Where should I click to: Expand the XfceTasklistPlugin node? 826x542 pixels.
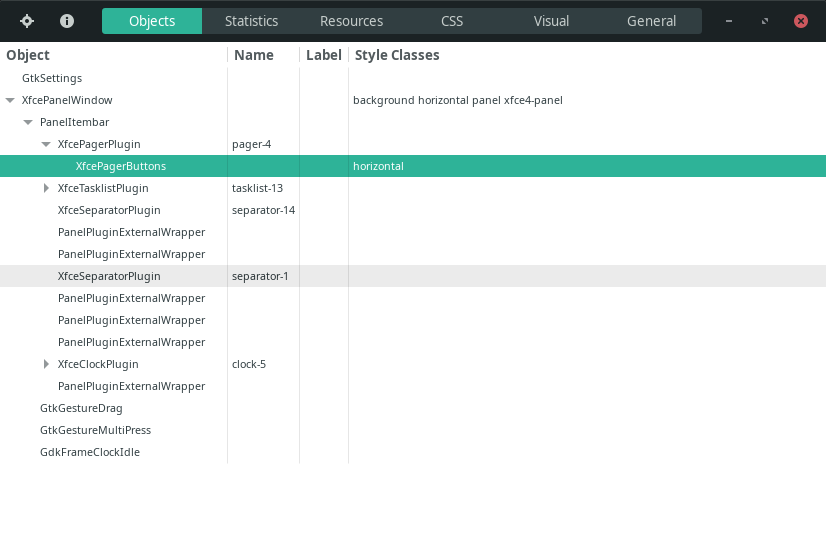pos(46,188)
